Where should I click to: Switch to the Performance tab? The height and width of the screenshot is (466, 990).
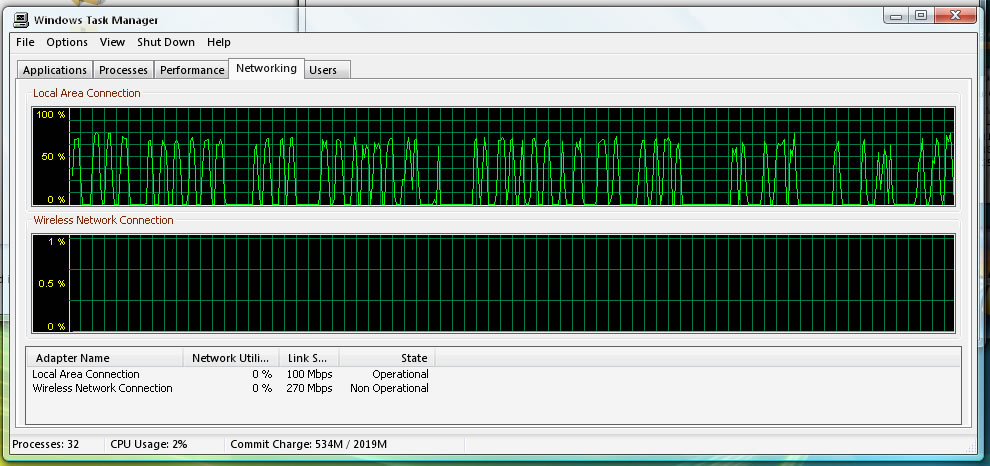[192, 70]
